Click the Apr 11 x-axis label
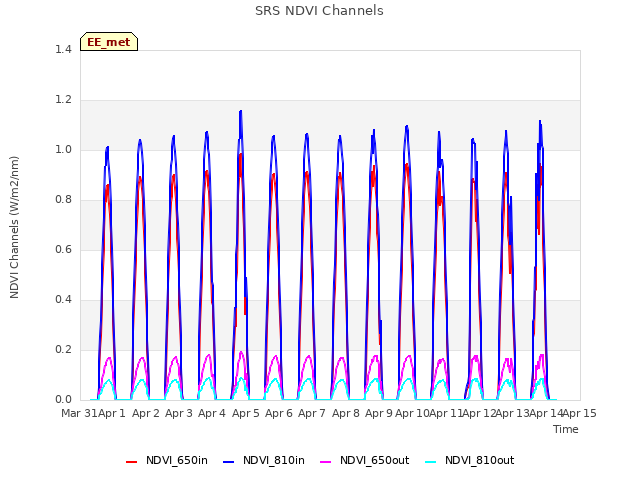 [x=446, y=413]
